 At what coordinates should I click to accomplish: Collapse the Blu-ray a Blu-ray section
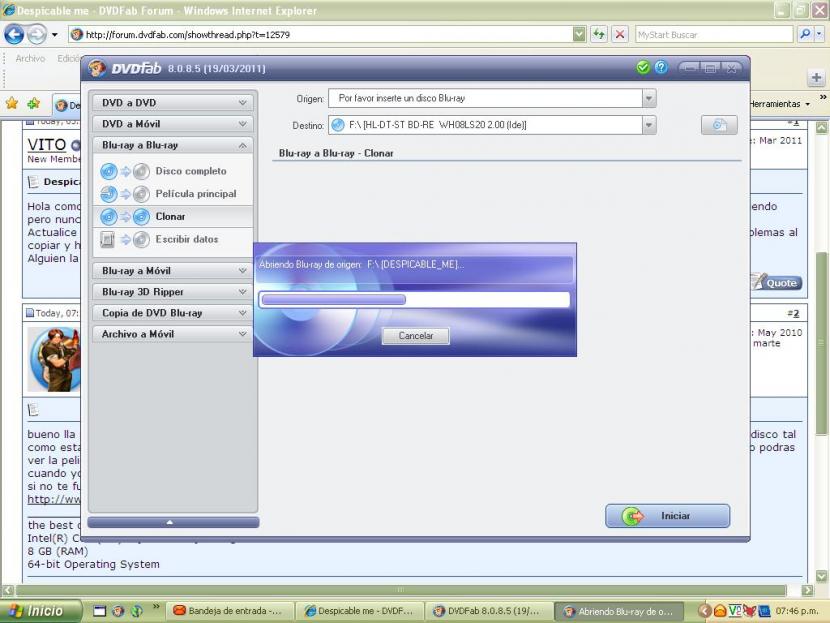pyautogui.click(x=173, y=145)
